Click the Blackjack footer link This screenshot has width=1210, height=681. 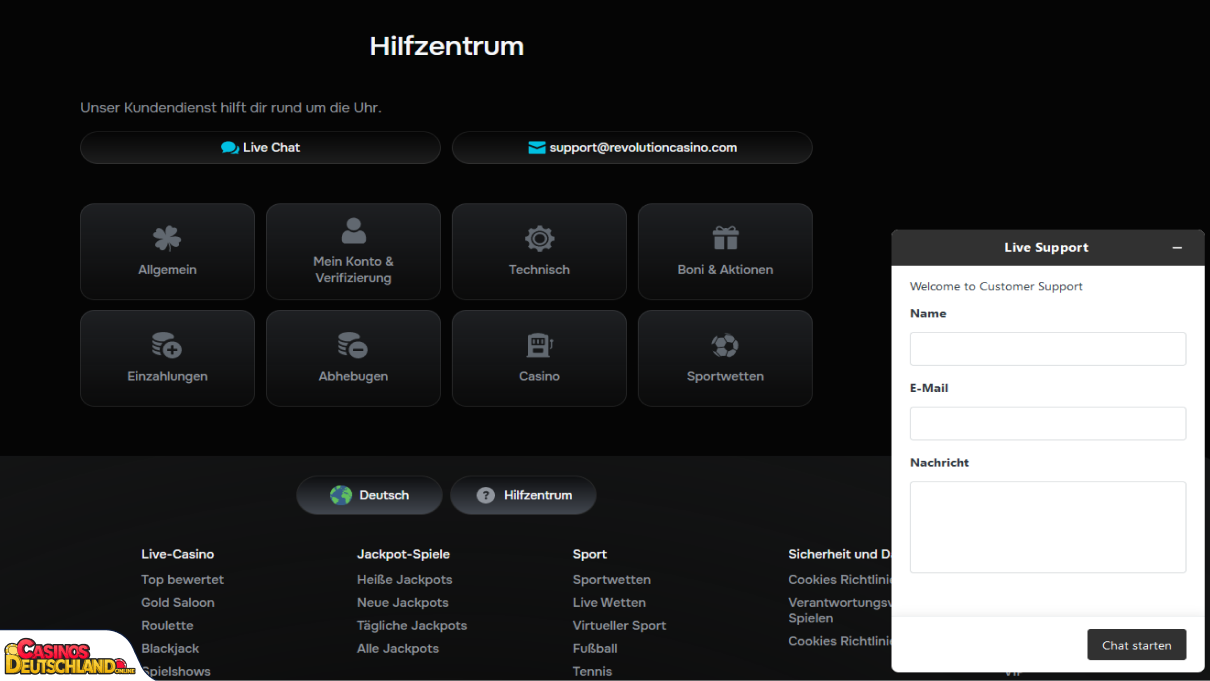pyautogui.click(x=170, y=649)
